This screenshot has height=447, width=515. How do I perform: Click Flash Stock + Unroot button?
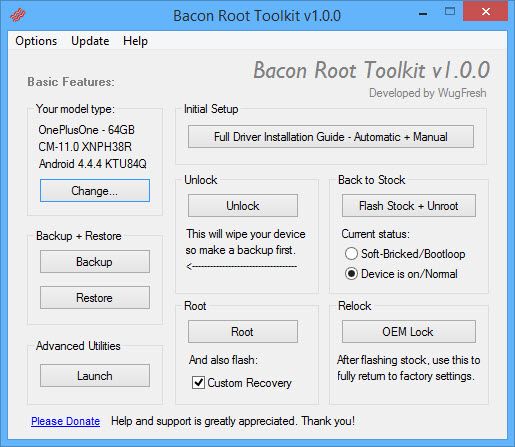(x=409, y=206)
